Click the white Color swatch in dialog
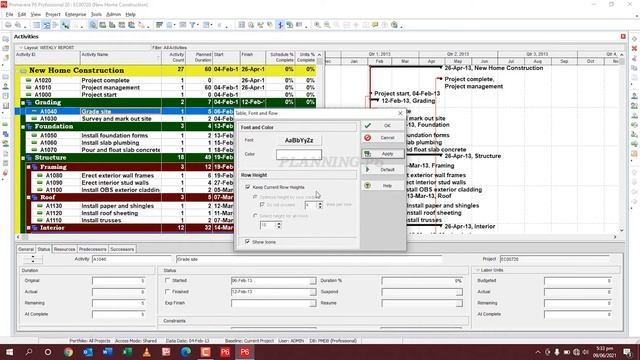This screenshot has height=360, width=640. [299, 154]
